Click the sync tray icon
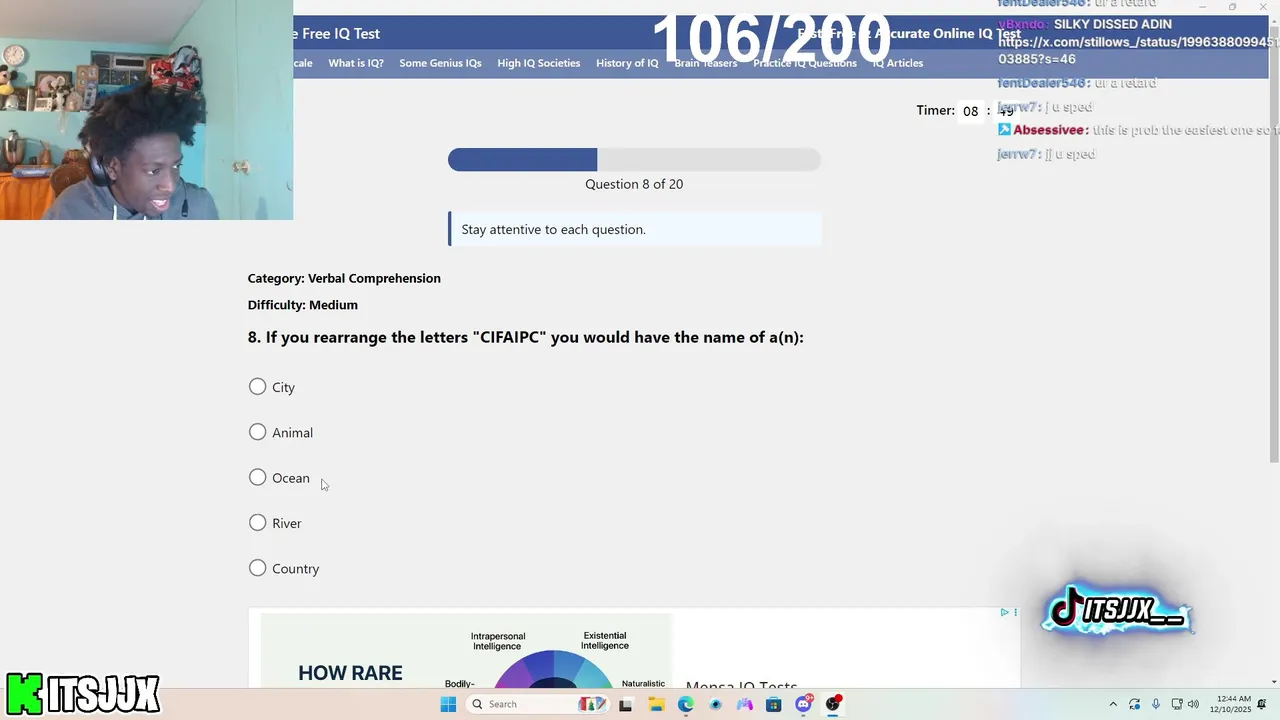The image size is (1280, 720). coord(1134,704)
